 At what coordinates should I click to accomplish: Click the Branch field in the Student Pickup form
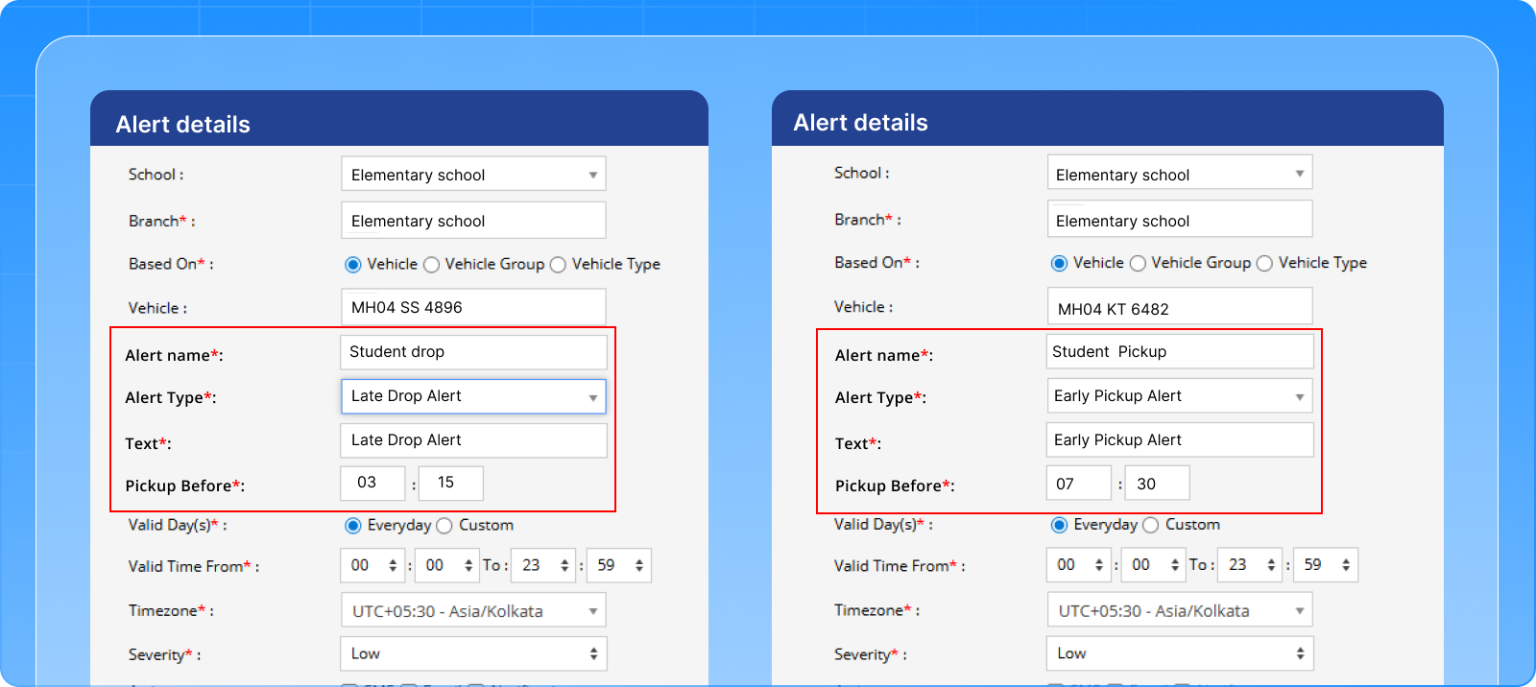point(1179,220)
